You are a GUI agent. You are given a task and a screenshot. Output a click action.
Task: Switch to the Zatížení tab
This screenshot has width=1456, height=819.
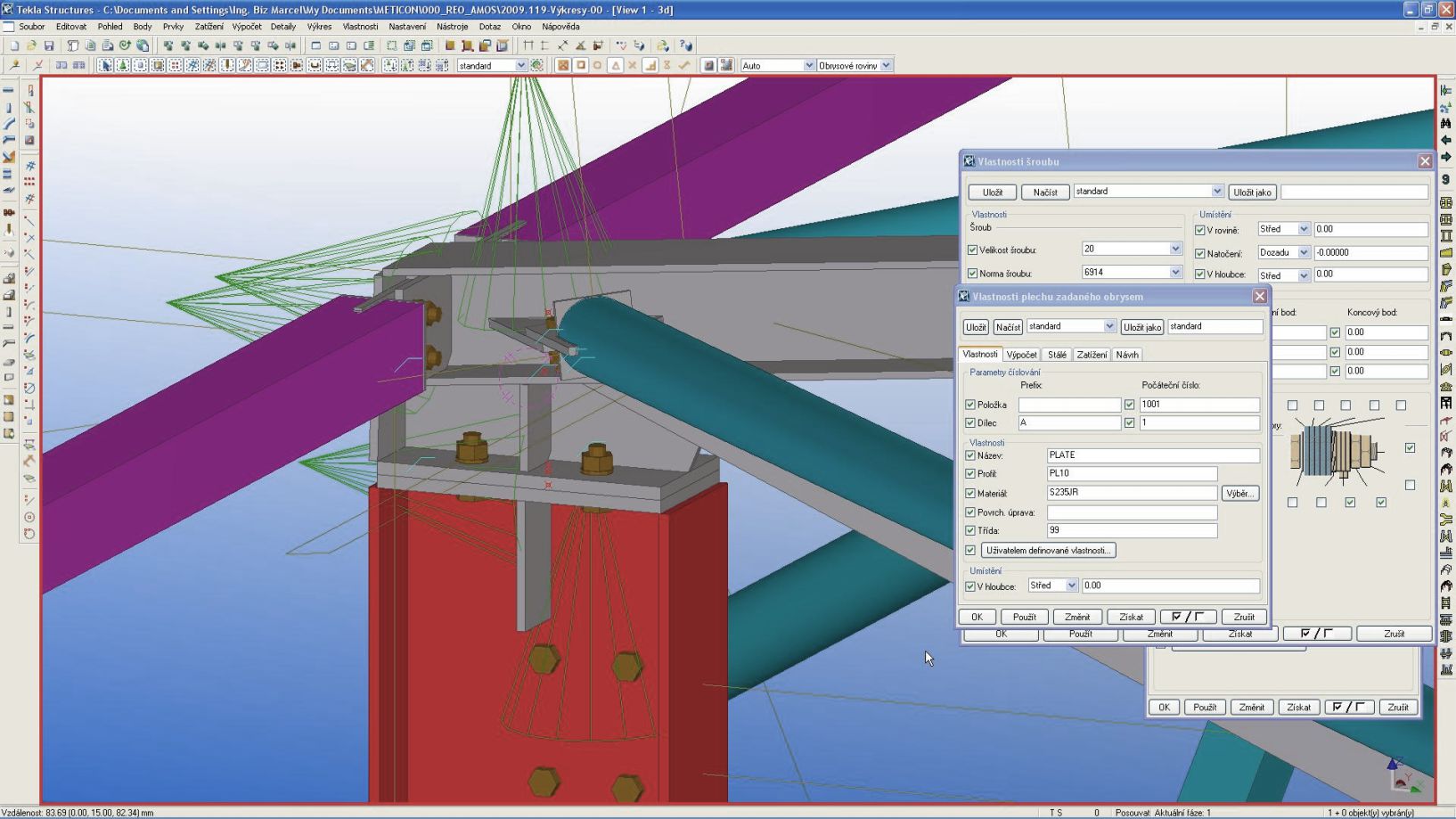click(1091, 355)
